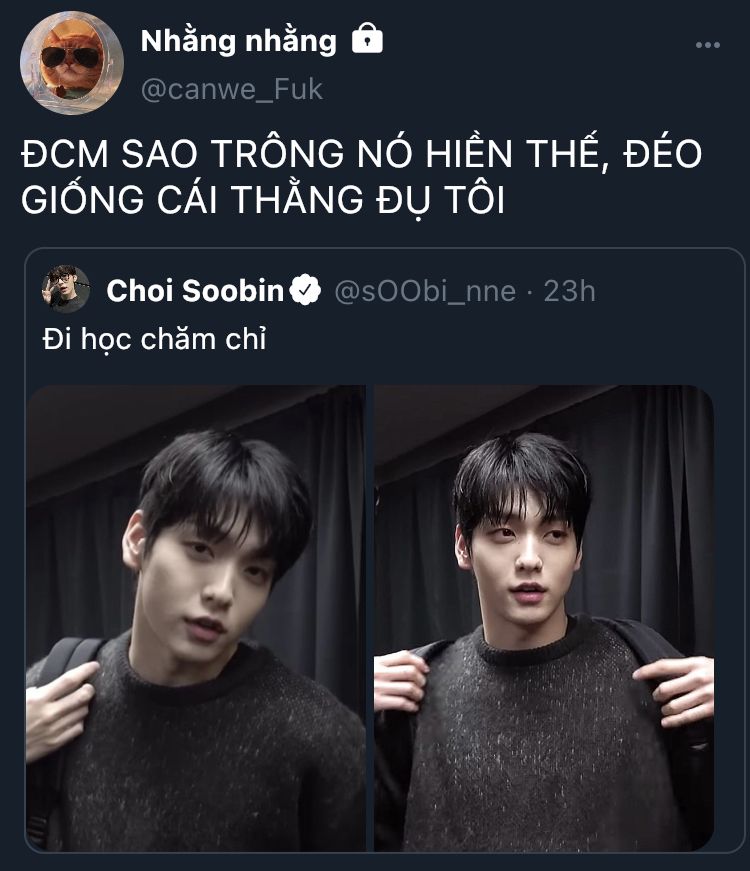View the right photo in the quoted tweet
This screenshot has height=871, width=750.
(x=544, y=618)
